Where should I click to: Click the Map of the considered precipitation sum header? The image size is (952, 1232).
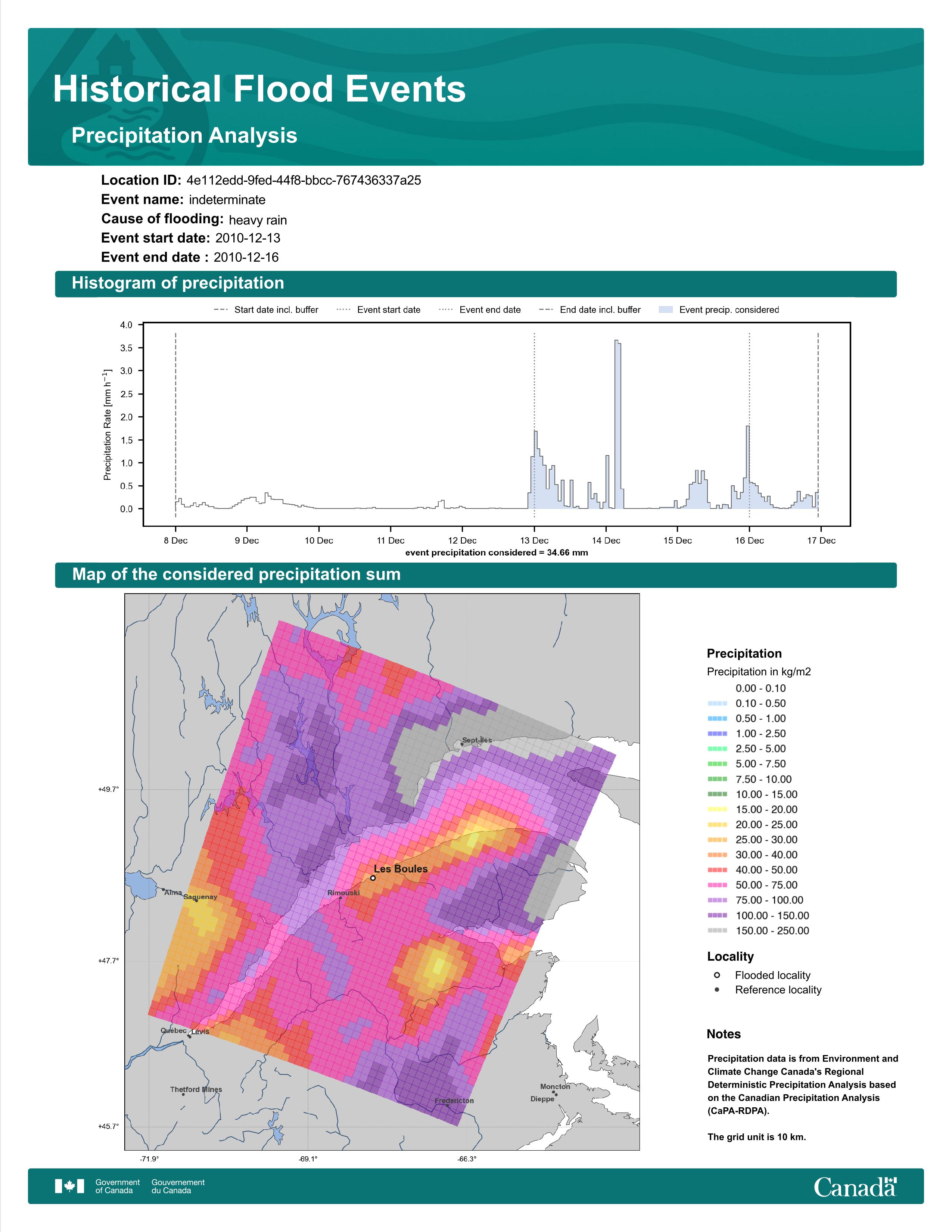point(236,574)
